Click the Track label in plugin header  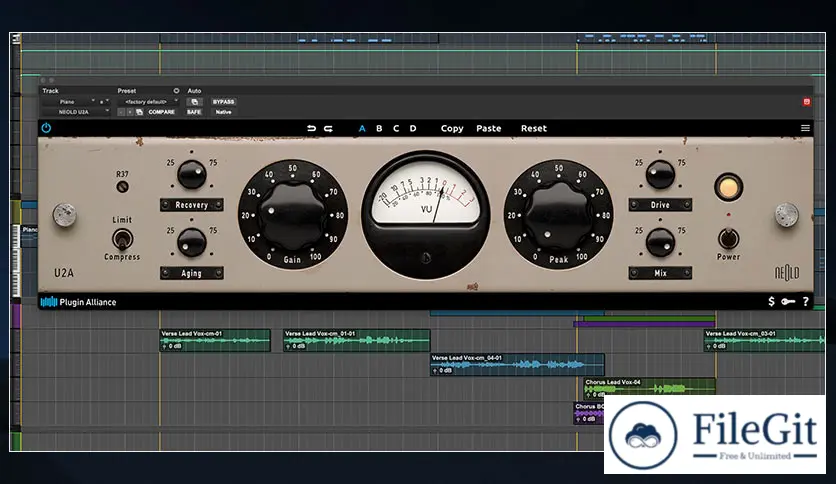[51, 91]
